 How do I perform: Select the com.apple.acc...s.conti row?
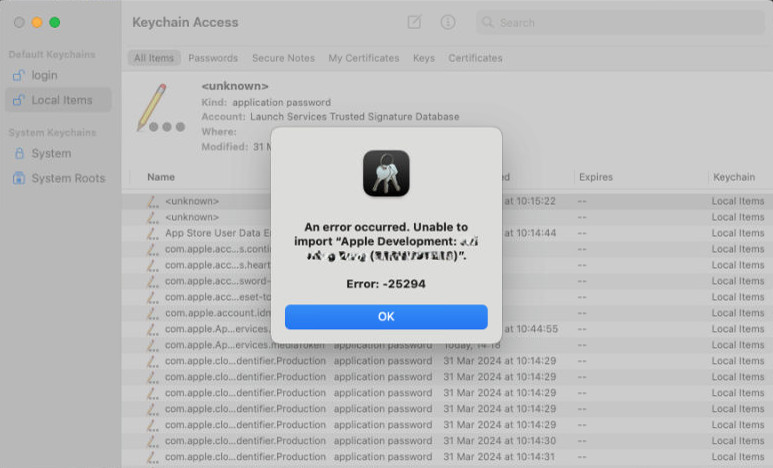click(447, 249)
